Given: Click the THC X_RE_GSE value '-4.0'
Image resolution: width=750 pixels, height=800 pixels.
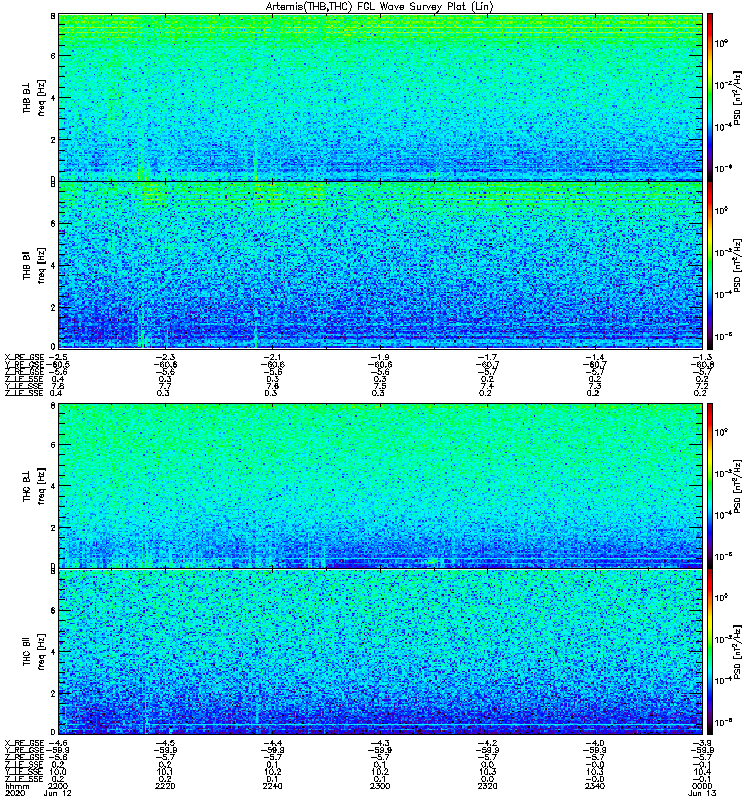Looking at the screenshot, I should tap(595, 743).
